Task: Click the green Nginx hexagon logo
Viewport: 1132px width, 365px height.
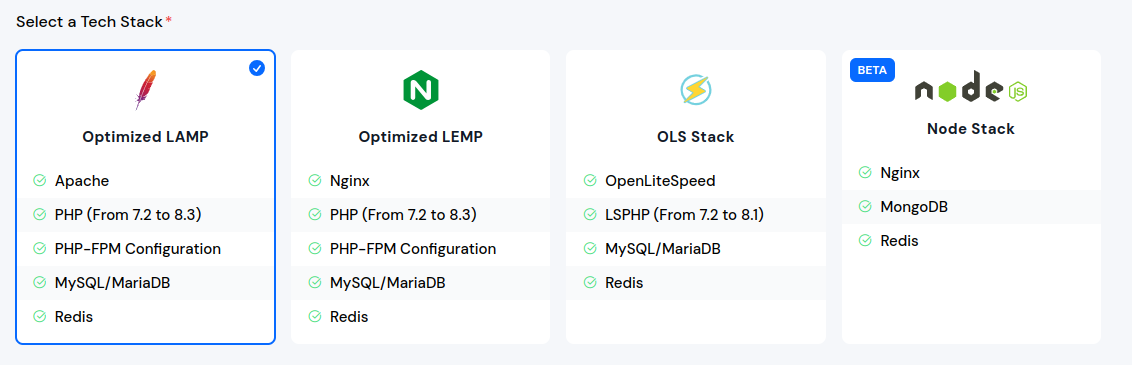Action: [420, 90]
